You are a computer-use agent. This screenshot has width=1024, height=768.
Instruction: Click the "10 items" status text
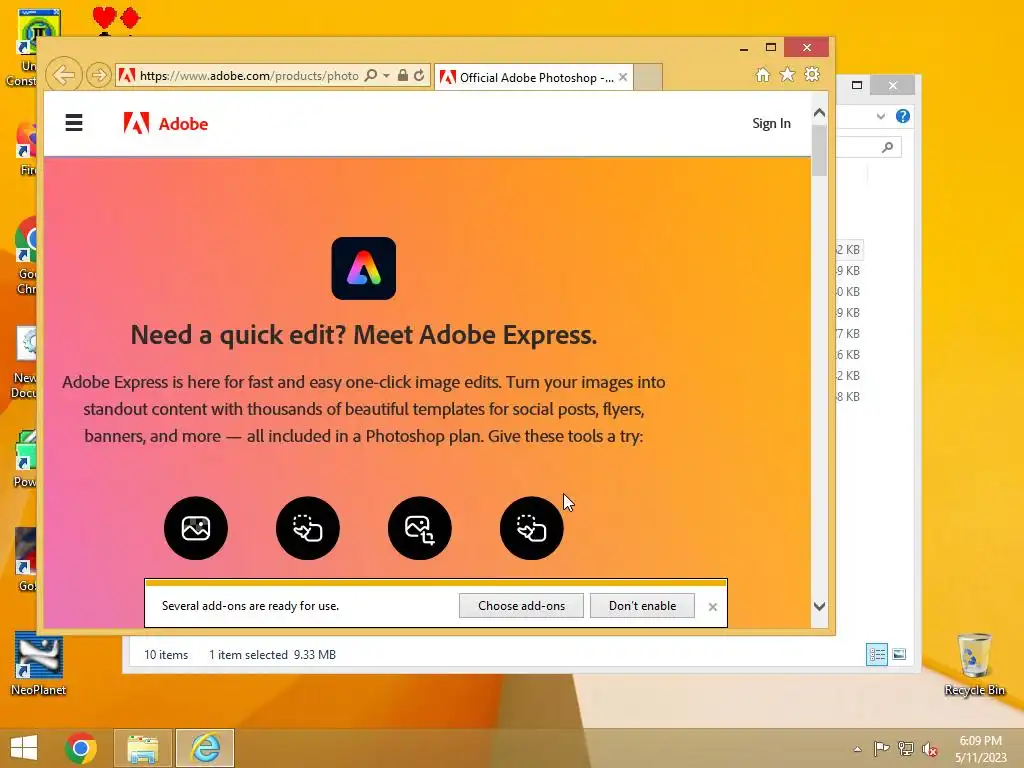pyautogui.click(x=166, y=654)
